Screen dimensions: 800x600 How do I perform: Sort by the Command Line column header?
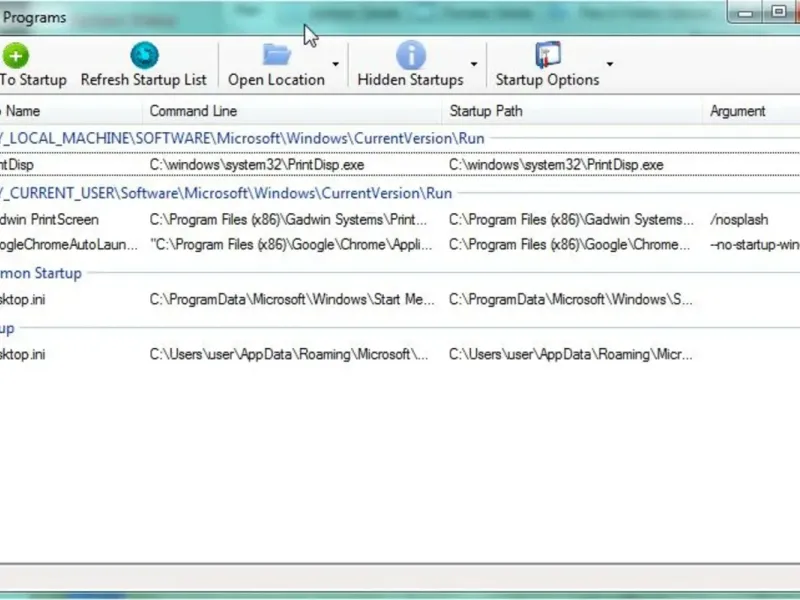tap(193, 111)
